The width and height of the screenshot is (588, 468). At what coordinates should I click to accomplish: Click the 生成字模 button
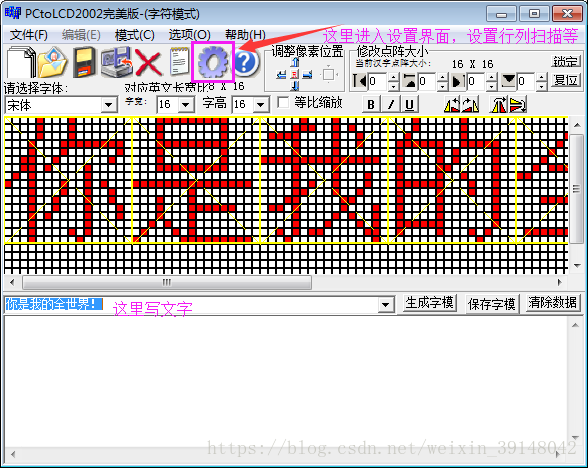tap(429, 303)
